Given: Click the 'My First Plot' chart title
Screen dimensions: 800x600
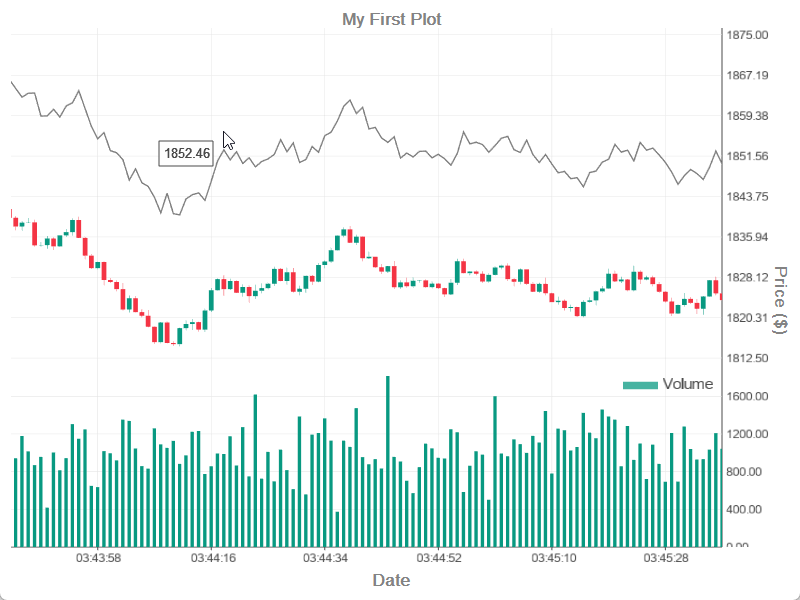Looking at the screenshot, I should [x=392, y=19].
